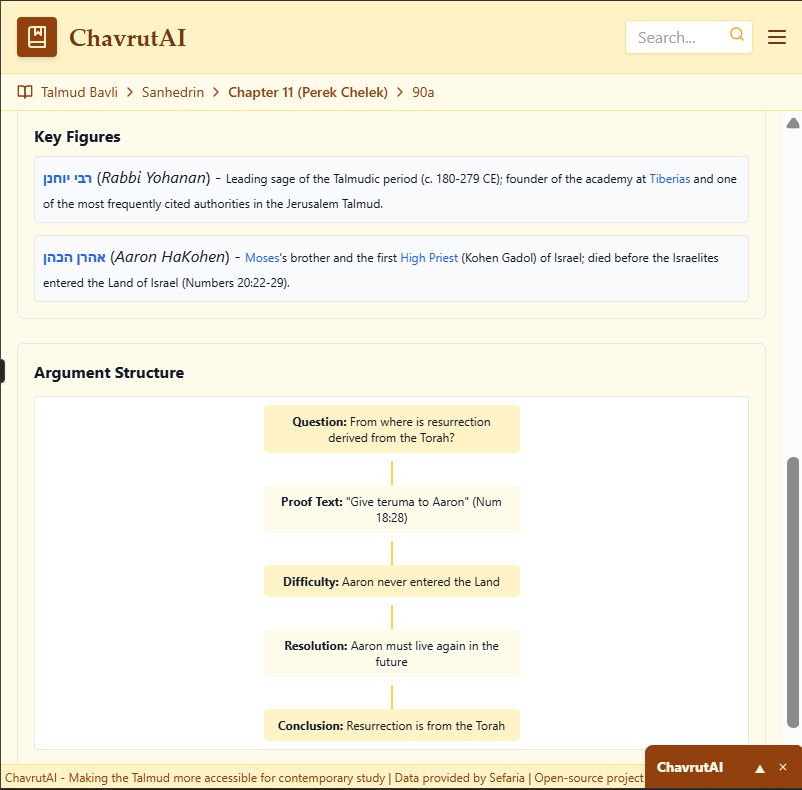The image size is (802, 790).
Task: Click the Key Figures heading
Action: [x=77, y=137]
